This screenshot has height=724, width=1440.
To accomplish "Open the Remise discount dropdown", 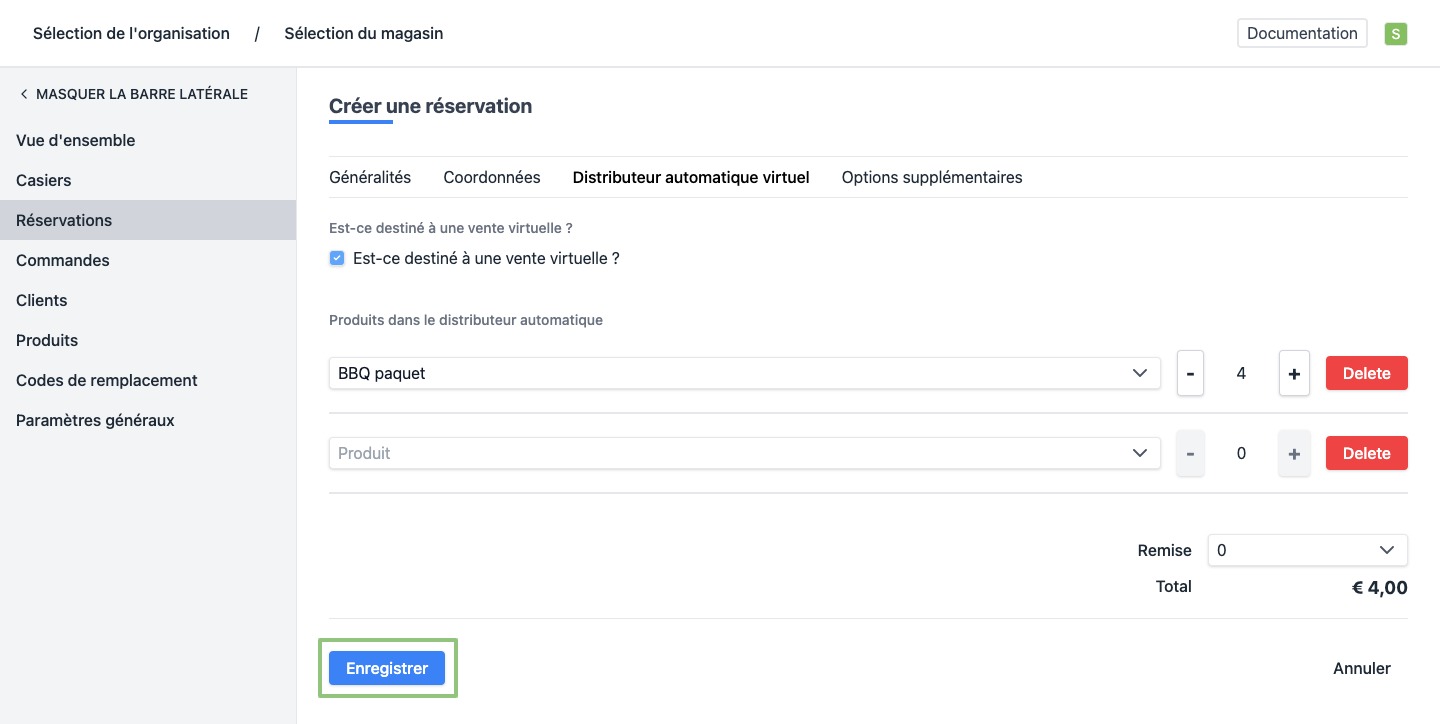I will (x=1307, y=550).
